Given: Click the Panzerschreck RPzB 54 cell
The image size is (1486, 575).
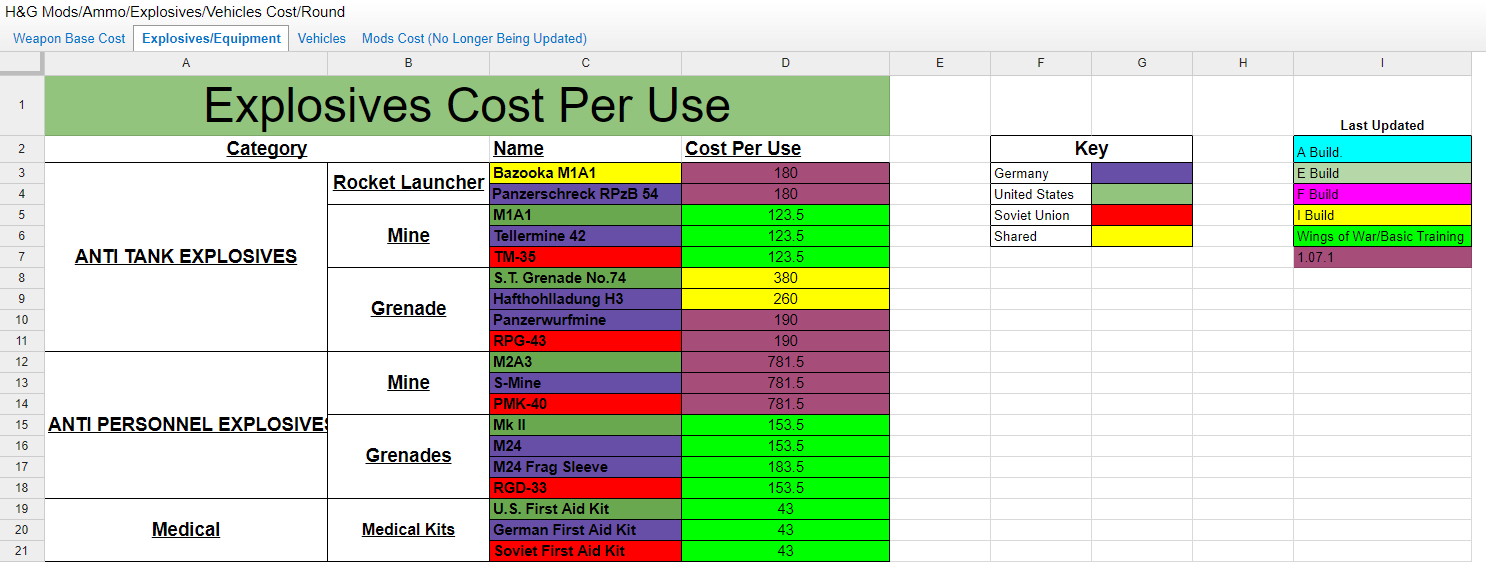Looking at the screenshot, I should (x=585, y=194).
